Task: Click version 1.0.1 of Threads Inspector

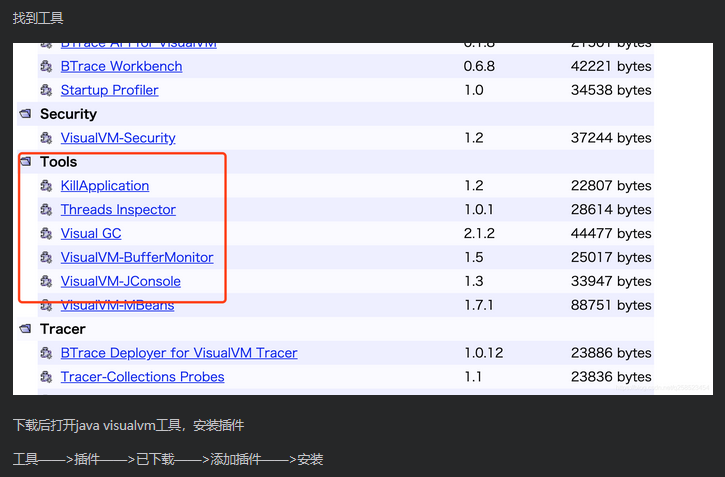Action: (479, 209)
